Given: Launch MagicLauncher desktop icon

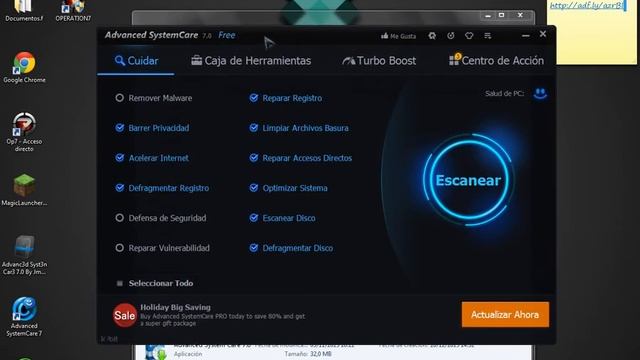Looking at the screenshot, I should (x=24, y=190).
